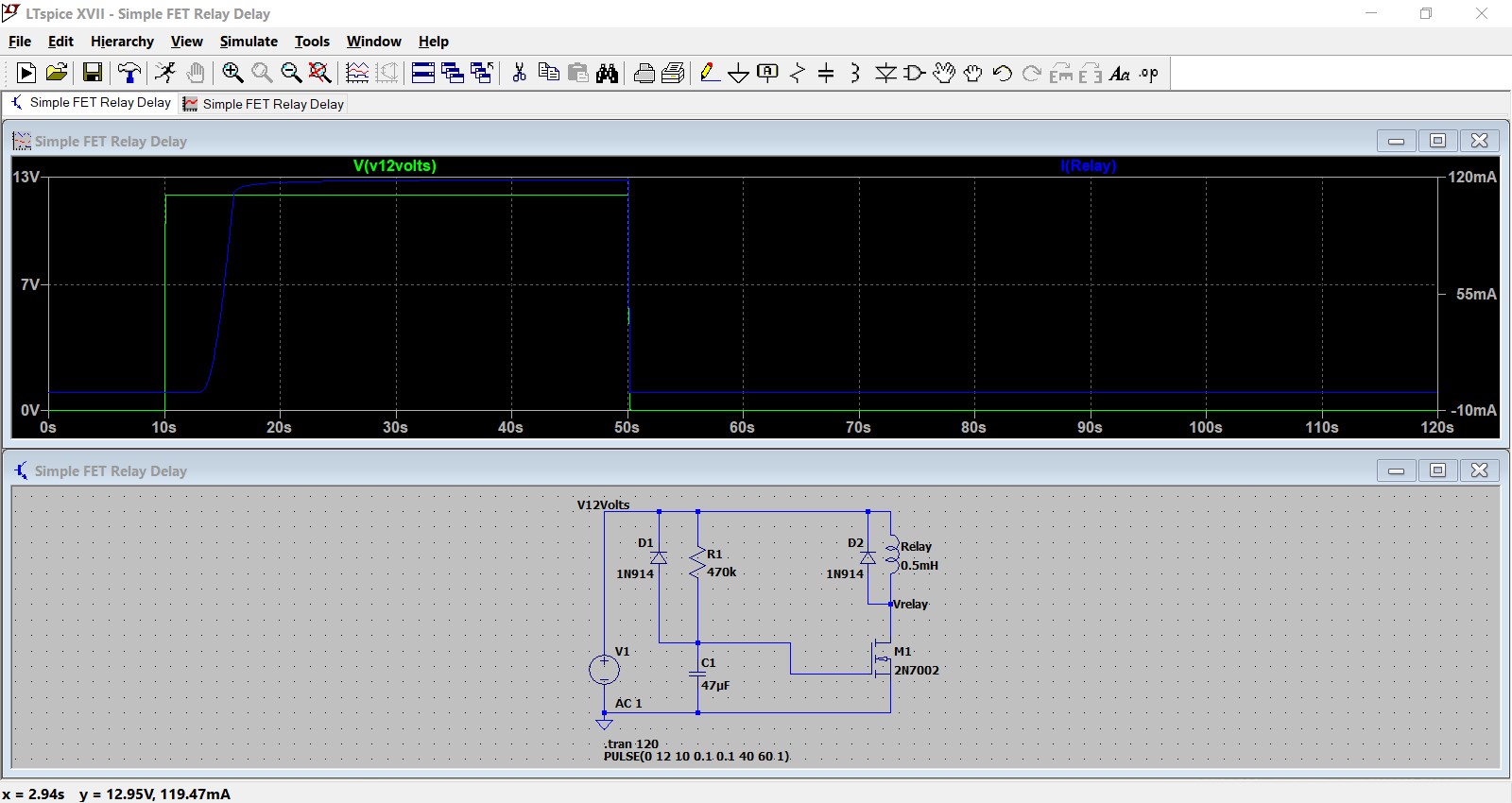Select the Capacitor component tool
The width and height of the screenshot is (1512, 803).
point(826,73)
